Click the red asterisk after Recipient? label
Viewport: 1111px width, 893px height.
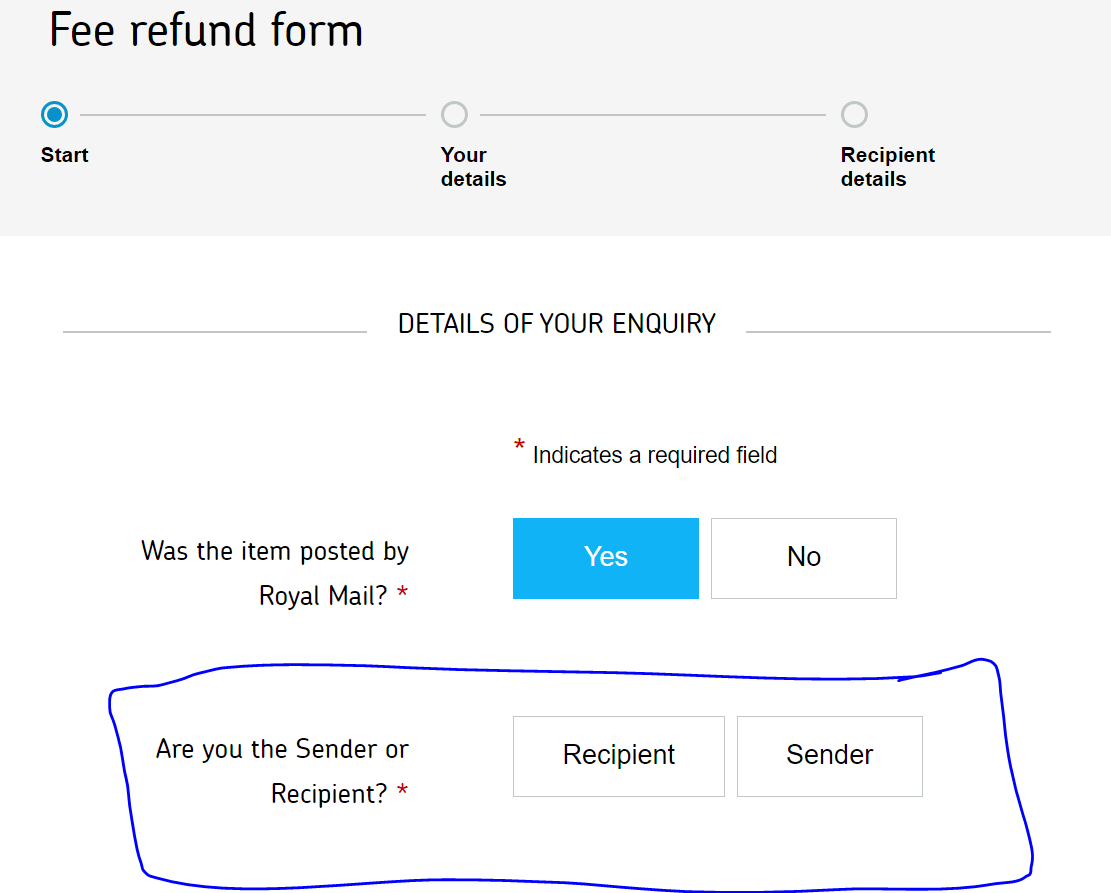point(402,793)
